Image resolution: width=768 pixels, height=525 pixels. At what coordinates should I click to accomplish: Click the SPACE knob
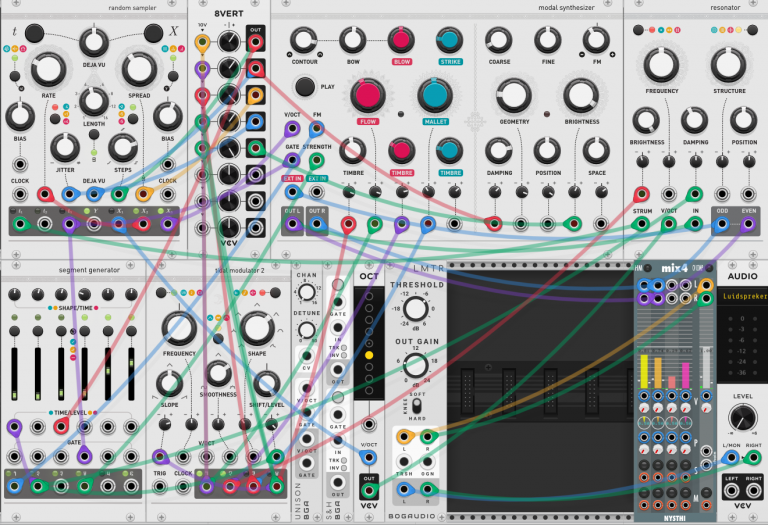pyautogui.click(x=596, y=150)
